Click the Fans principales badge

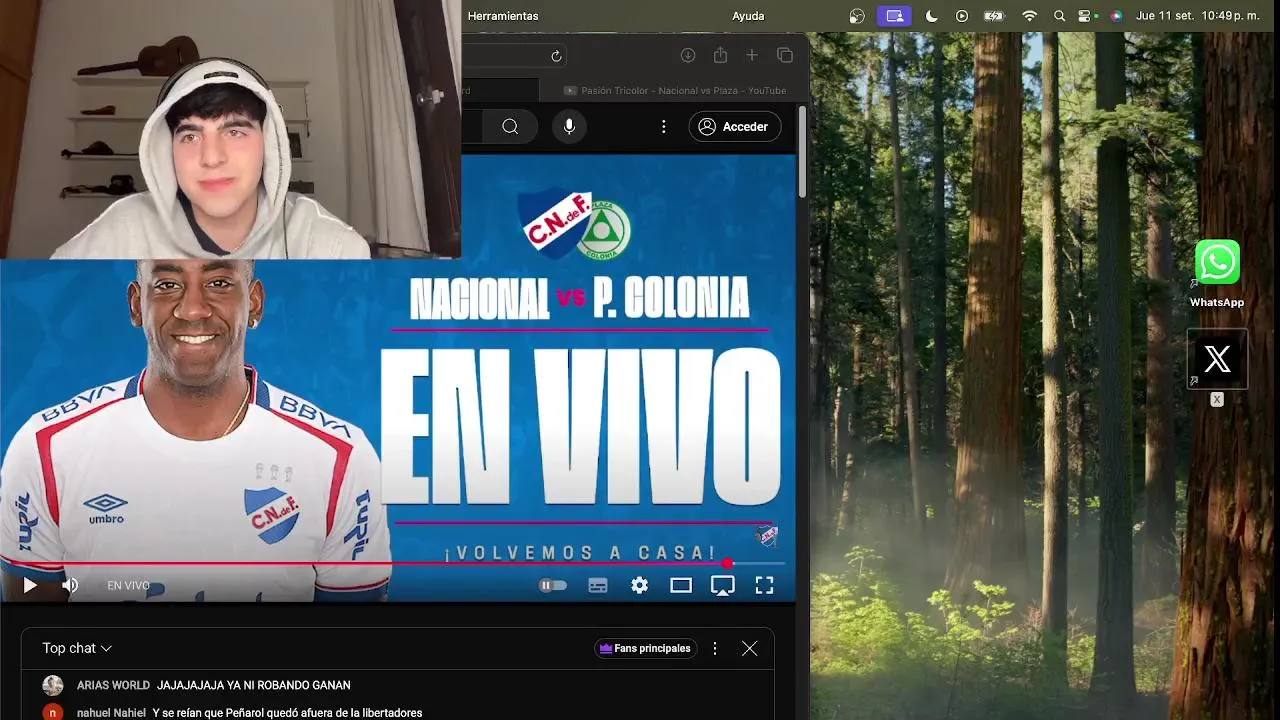coord(645,648)
